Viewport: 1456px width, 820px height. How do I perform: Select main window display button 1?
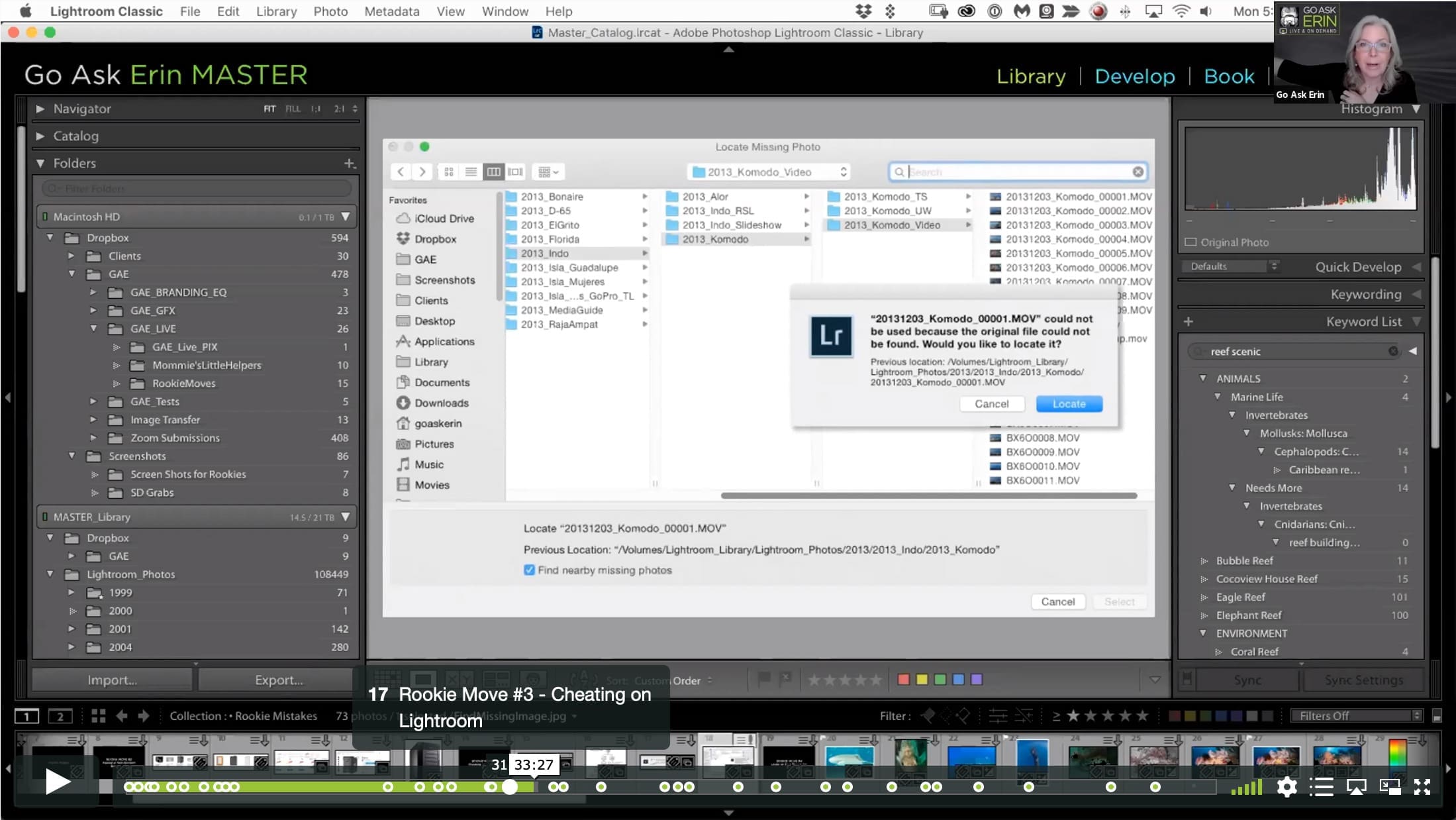(26, 716)
